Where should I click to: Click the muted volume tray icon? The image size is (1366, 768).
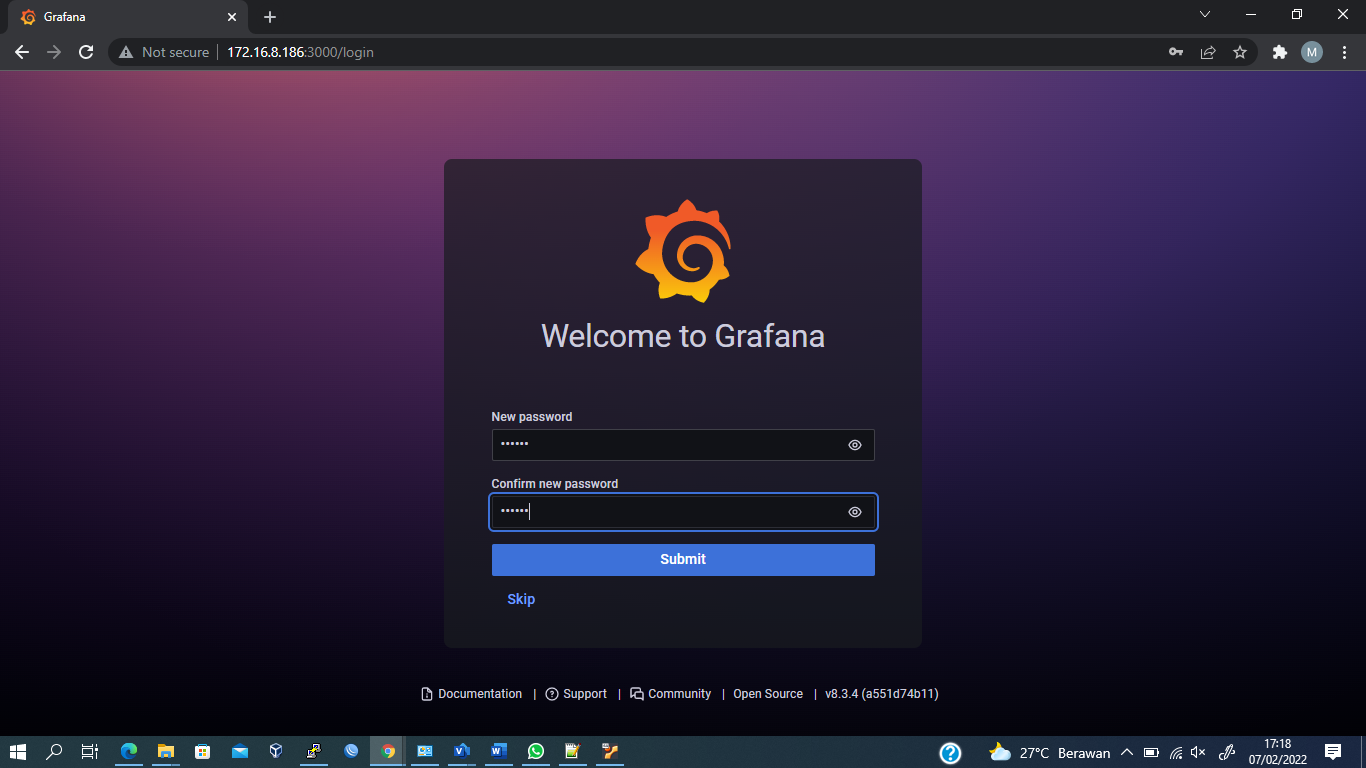(x=1199, y=752)
